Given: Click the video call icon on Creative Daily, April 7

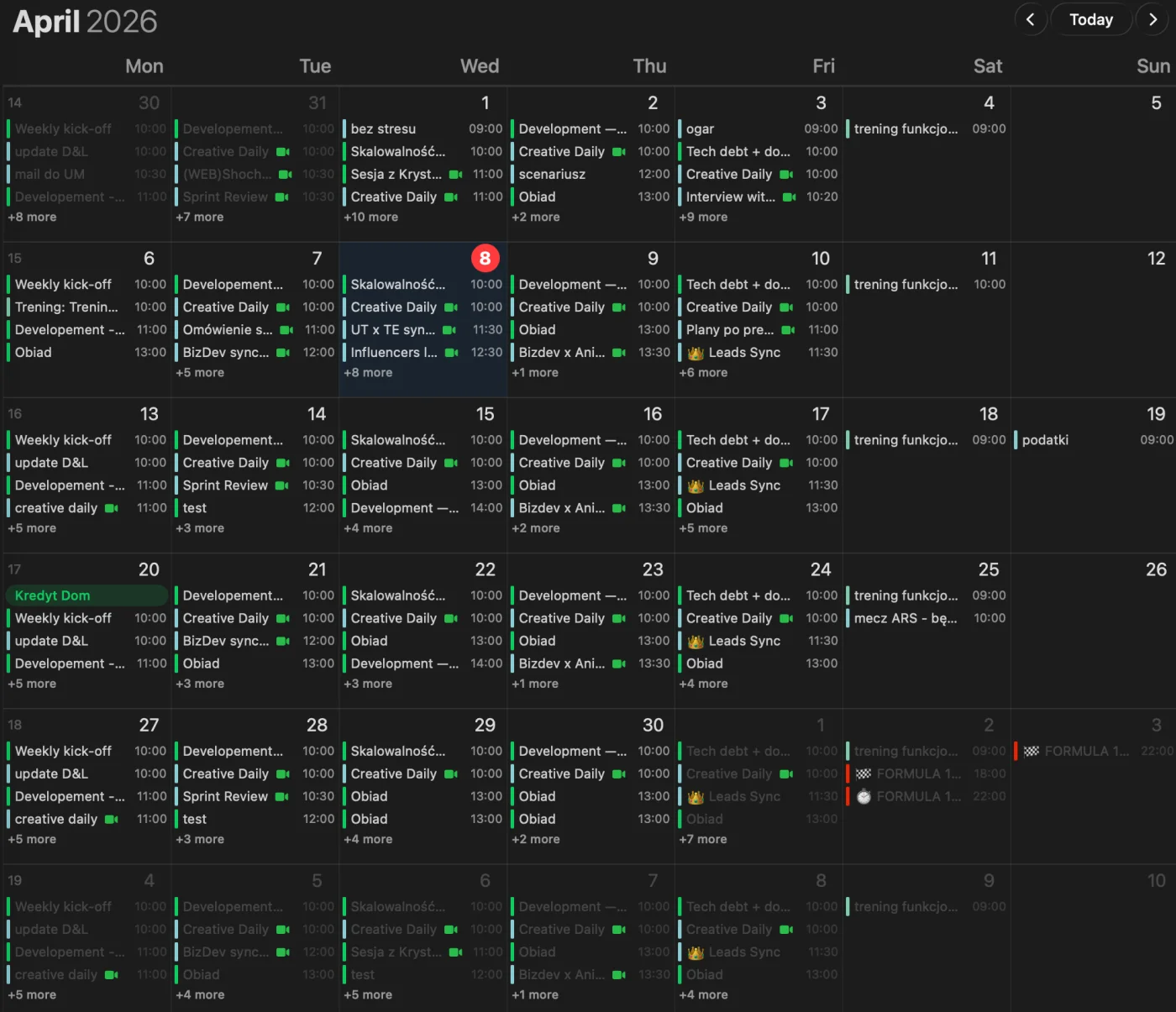Looking at the screenshot, I should (x=283, y=307).
